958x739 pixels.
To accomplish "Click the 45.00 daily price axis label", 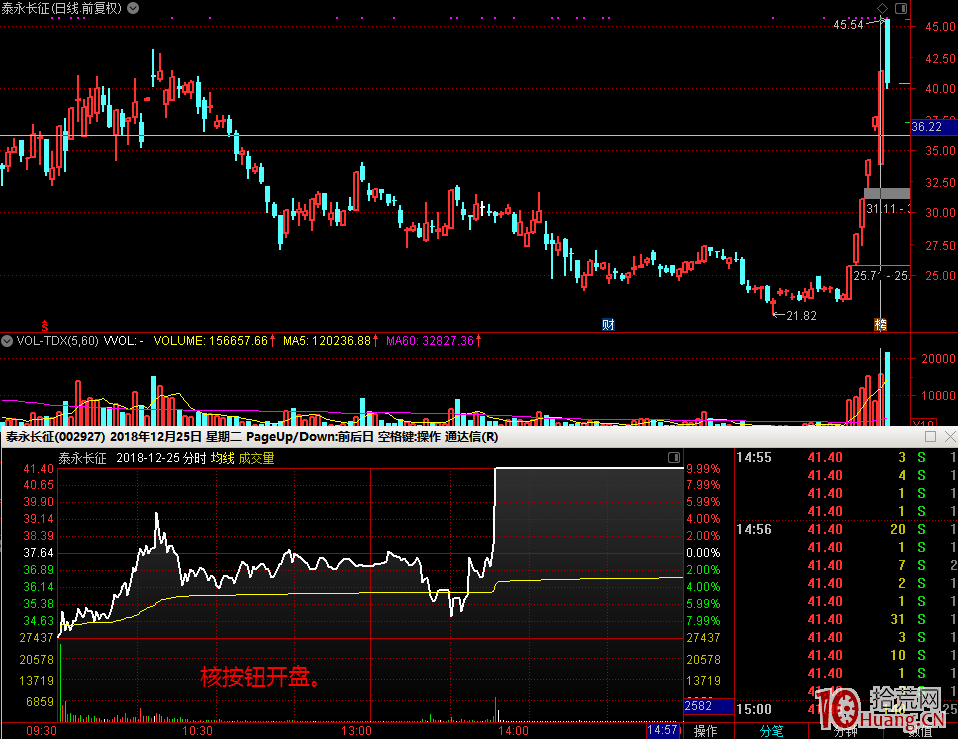I will [x=940, y=26].
